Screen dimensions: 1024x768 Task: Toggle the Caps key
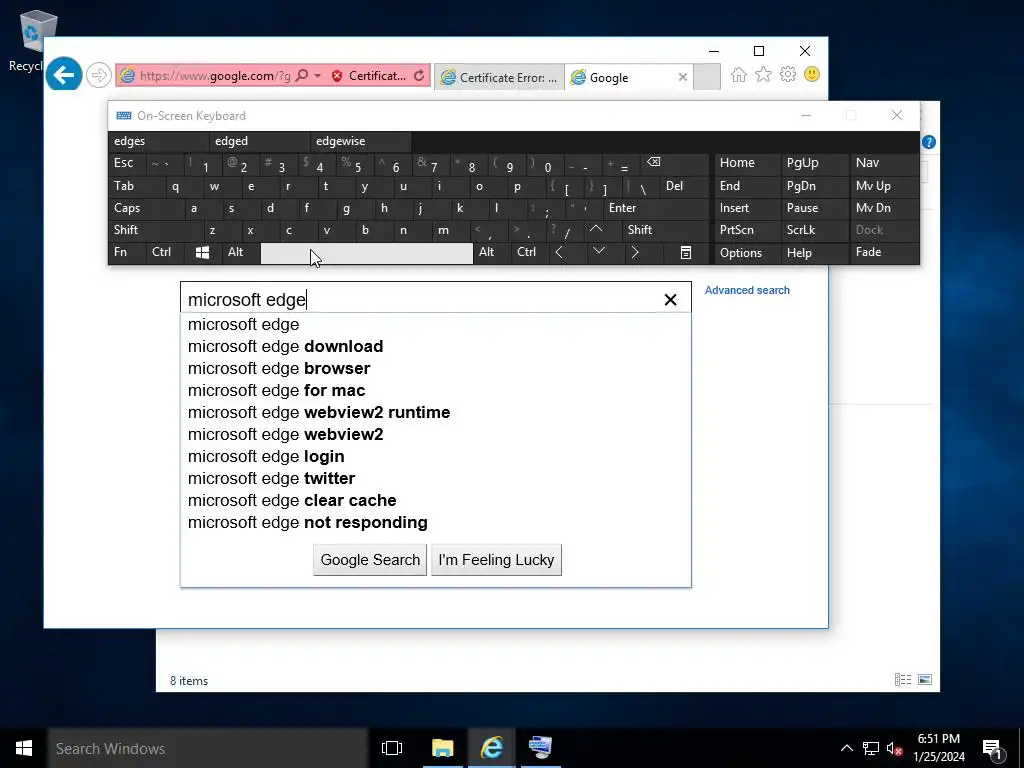pos(142,208)
